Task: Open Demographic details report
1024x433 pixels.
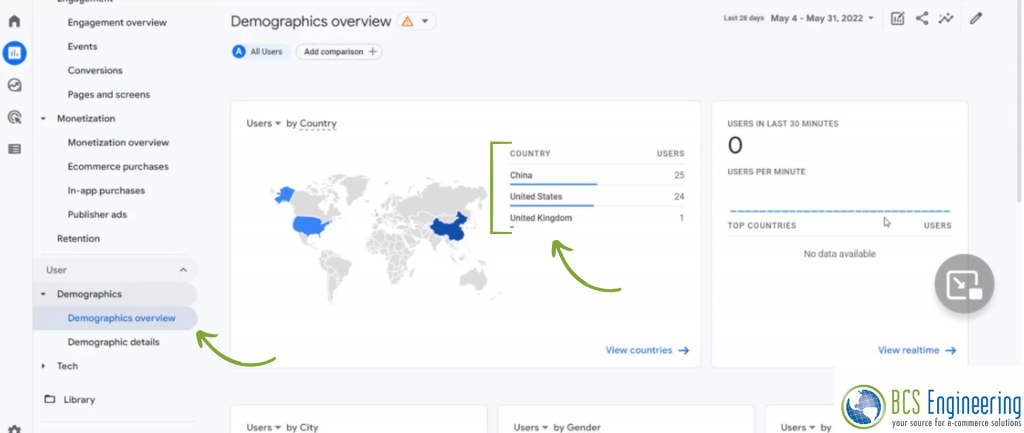Action: (x=113, y=342)
